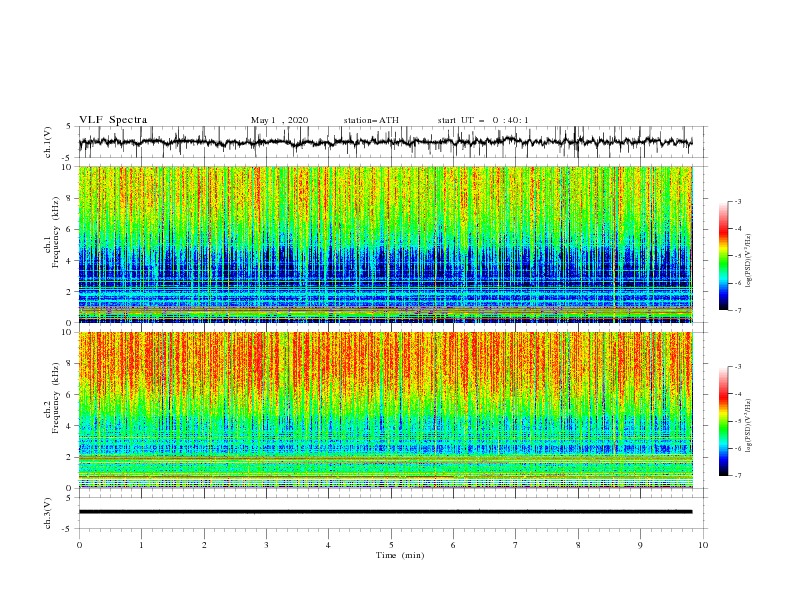Click the ch.2 spectrogram color scale bar

[x=723, y=421]
